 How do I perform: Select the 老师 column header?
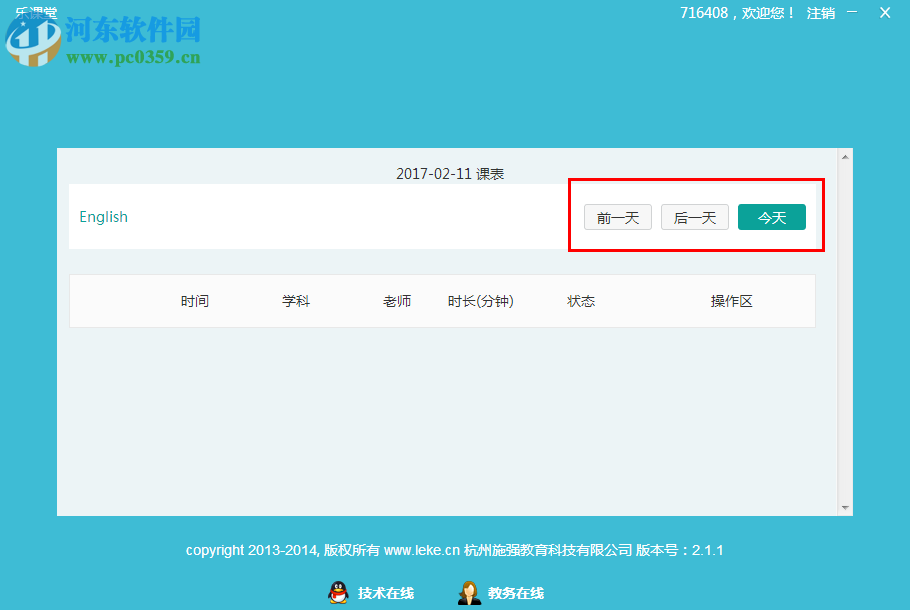[397, 301]
